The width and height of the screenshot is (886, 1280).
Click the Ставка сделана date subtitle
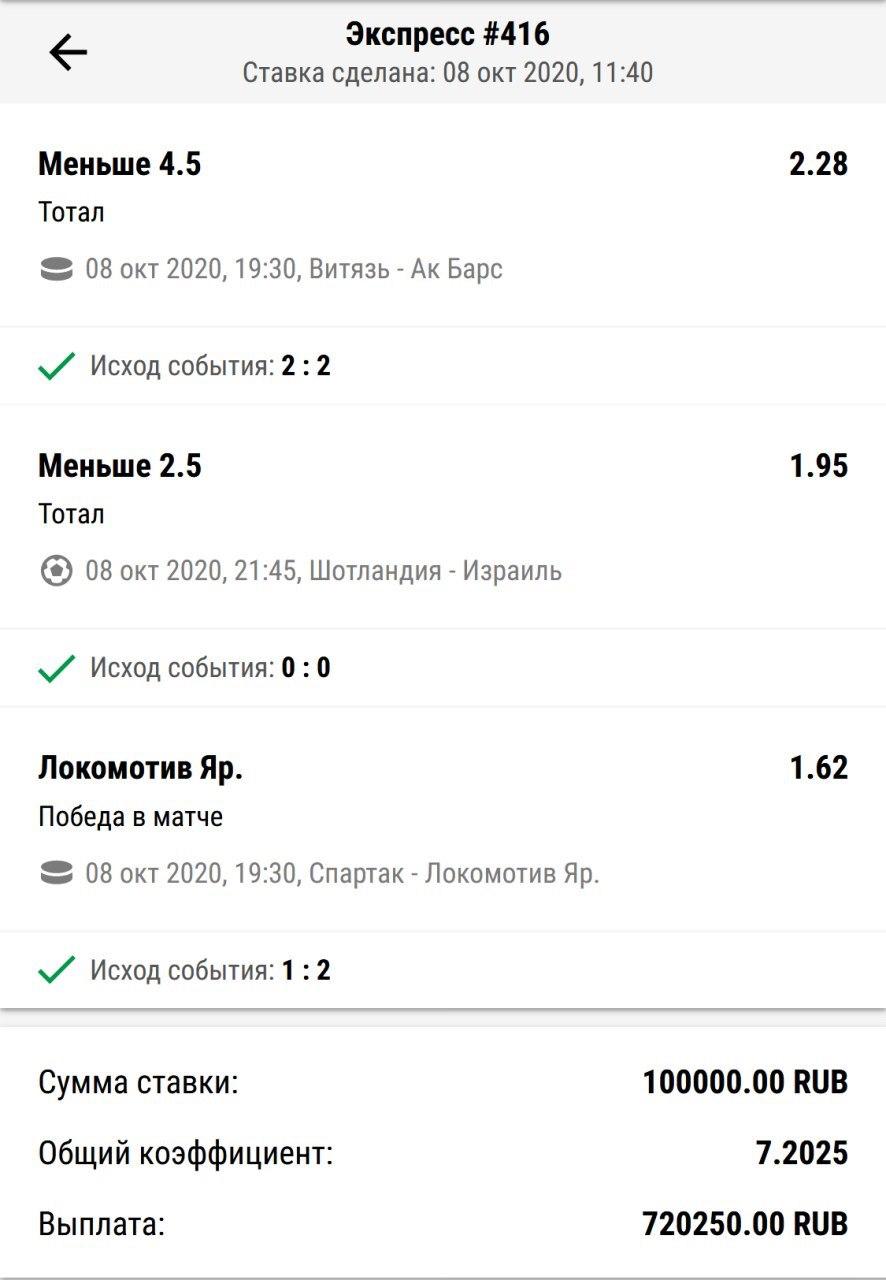coord(447,73)
